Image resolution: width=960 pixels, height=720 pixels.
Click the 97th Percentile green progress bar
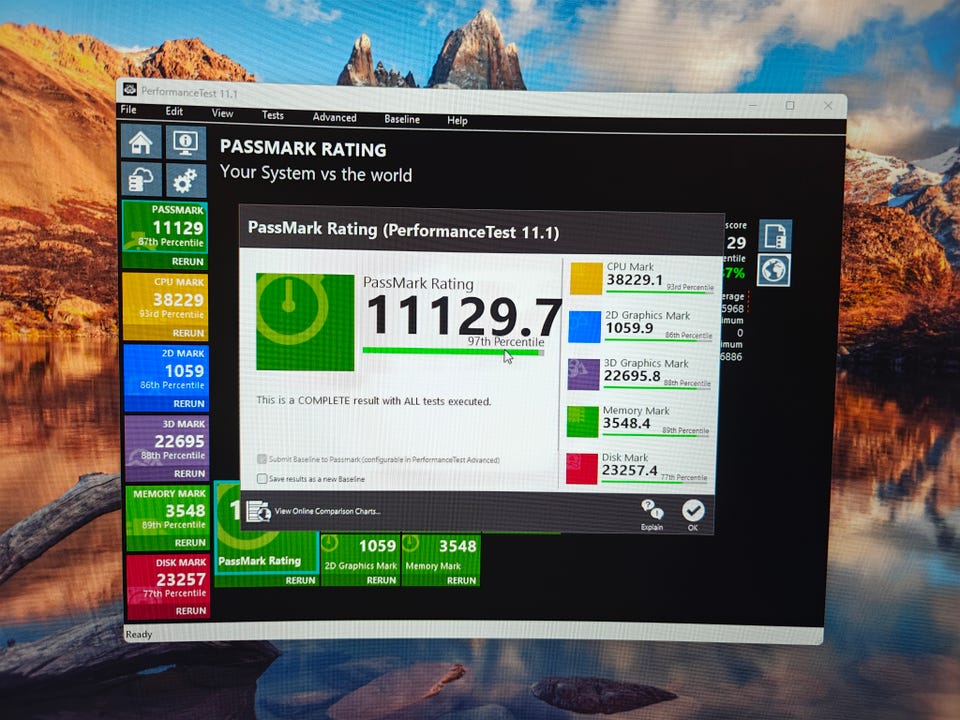[453, 351]
